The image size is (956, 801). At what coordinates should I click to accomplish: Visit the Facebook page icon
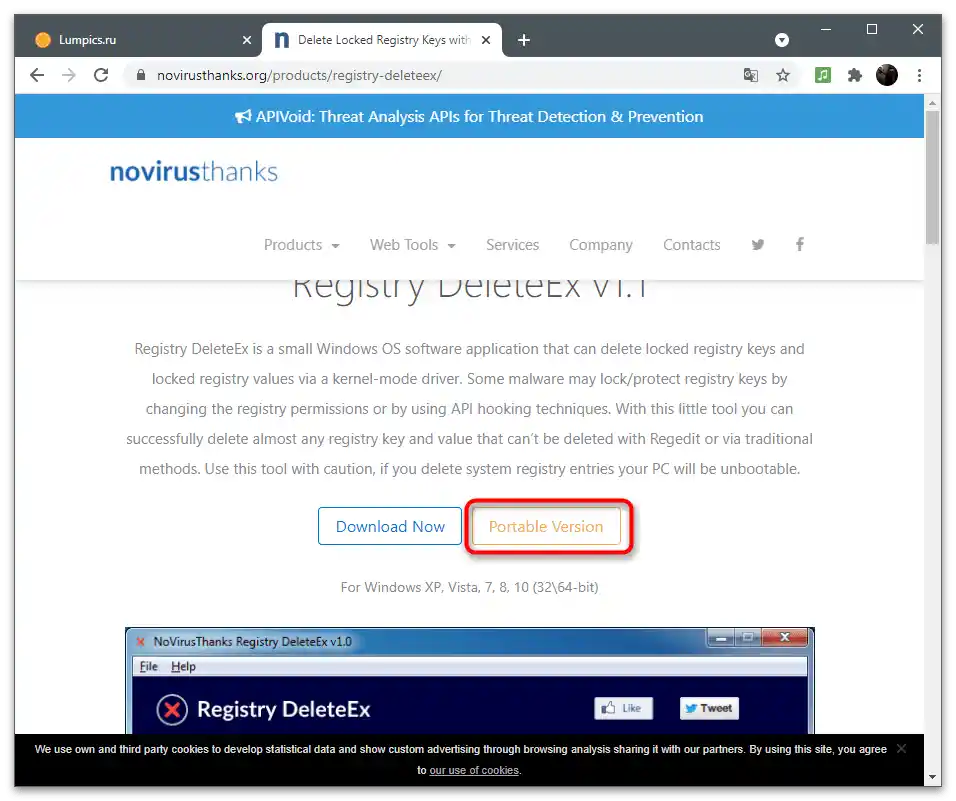[x=800, y=244]
